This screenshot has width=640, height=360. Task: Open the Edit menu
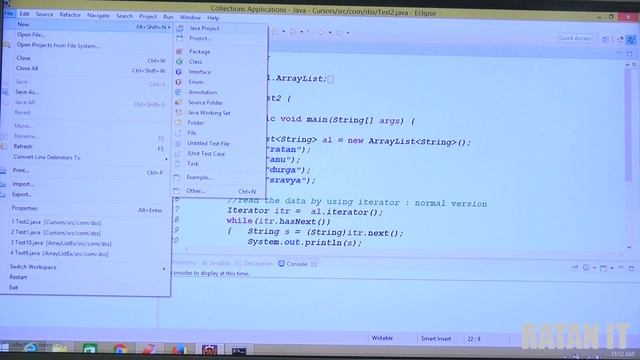(x=24, y=14)
